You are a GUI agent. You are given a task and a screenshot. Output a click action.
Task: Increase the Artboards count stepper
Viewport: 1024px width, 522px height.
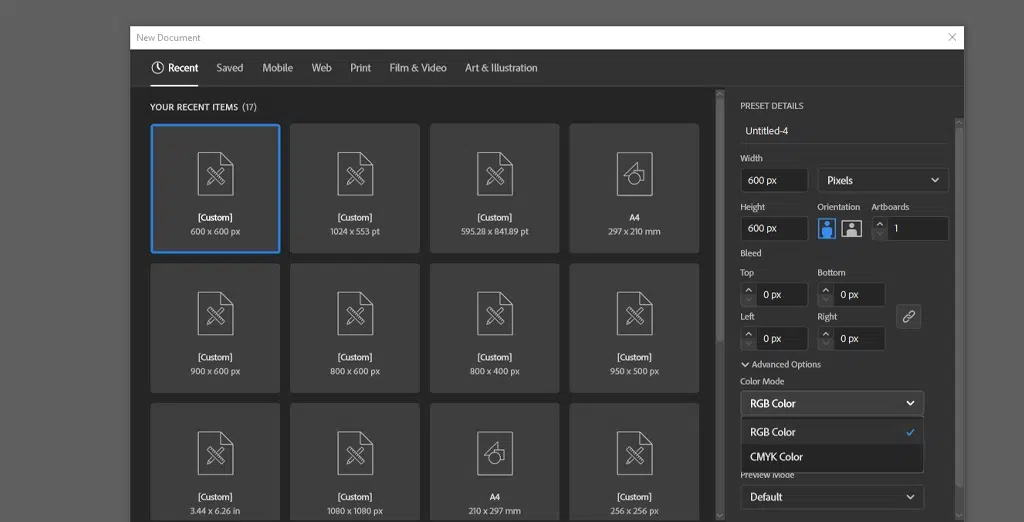(880, 223)
